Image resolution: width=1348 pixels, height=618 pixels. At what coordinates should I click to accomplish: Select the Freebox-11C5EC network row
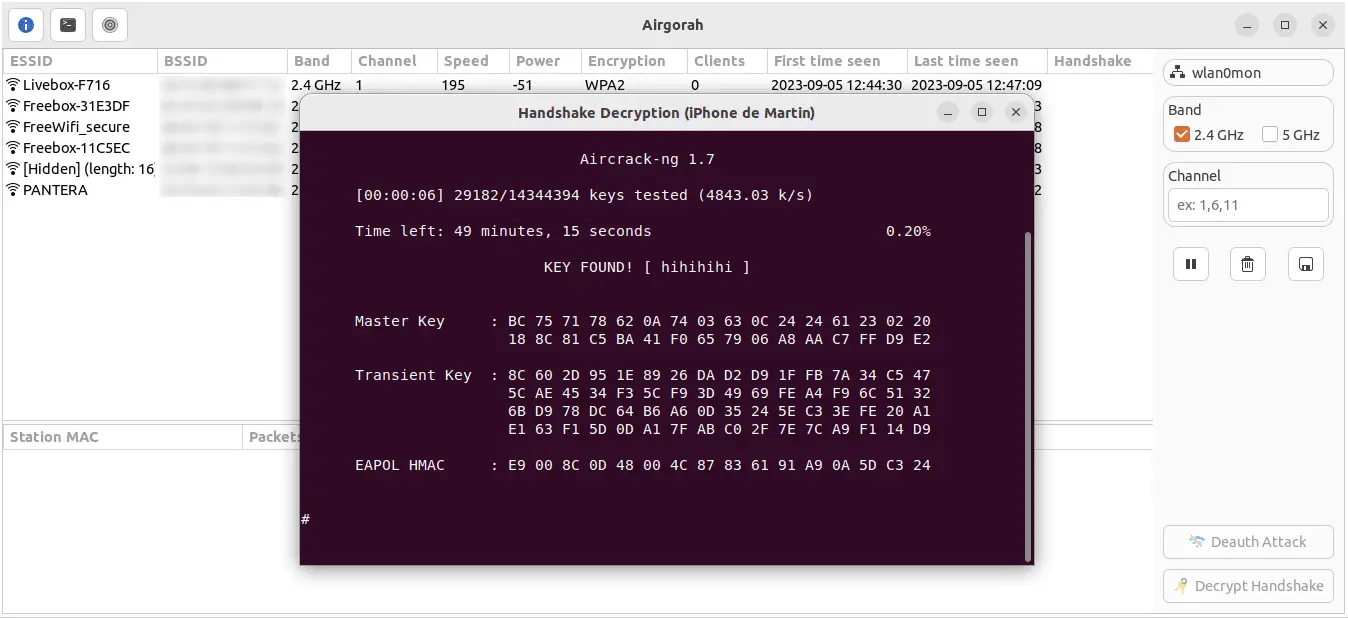click(152, 148)
